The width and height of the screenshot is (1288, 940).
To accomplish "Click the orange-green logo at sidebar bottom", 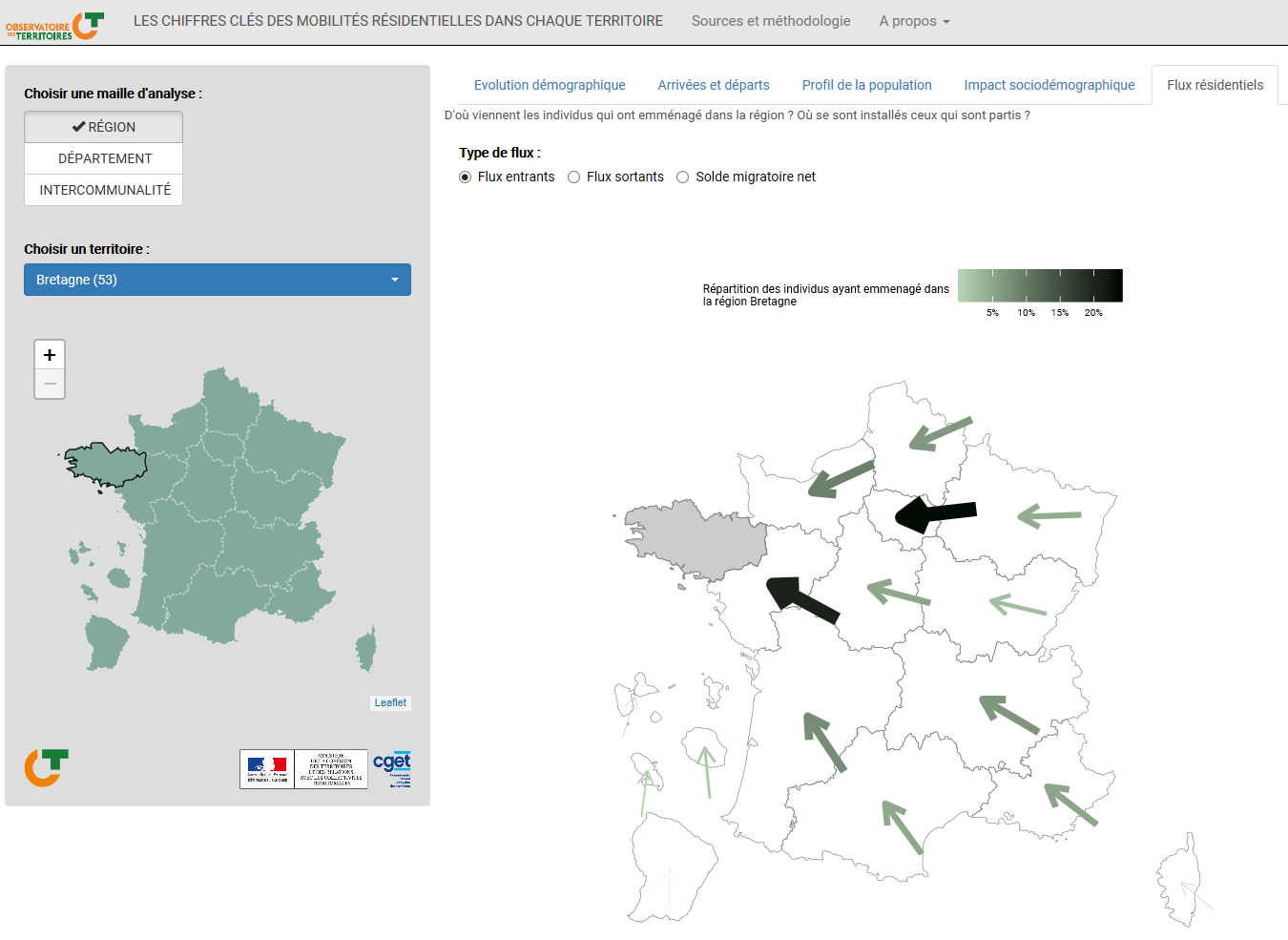I will pos(46,767).
